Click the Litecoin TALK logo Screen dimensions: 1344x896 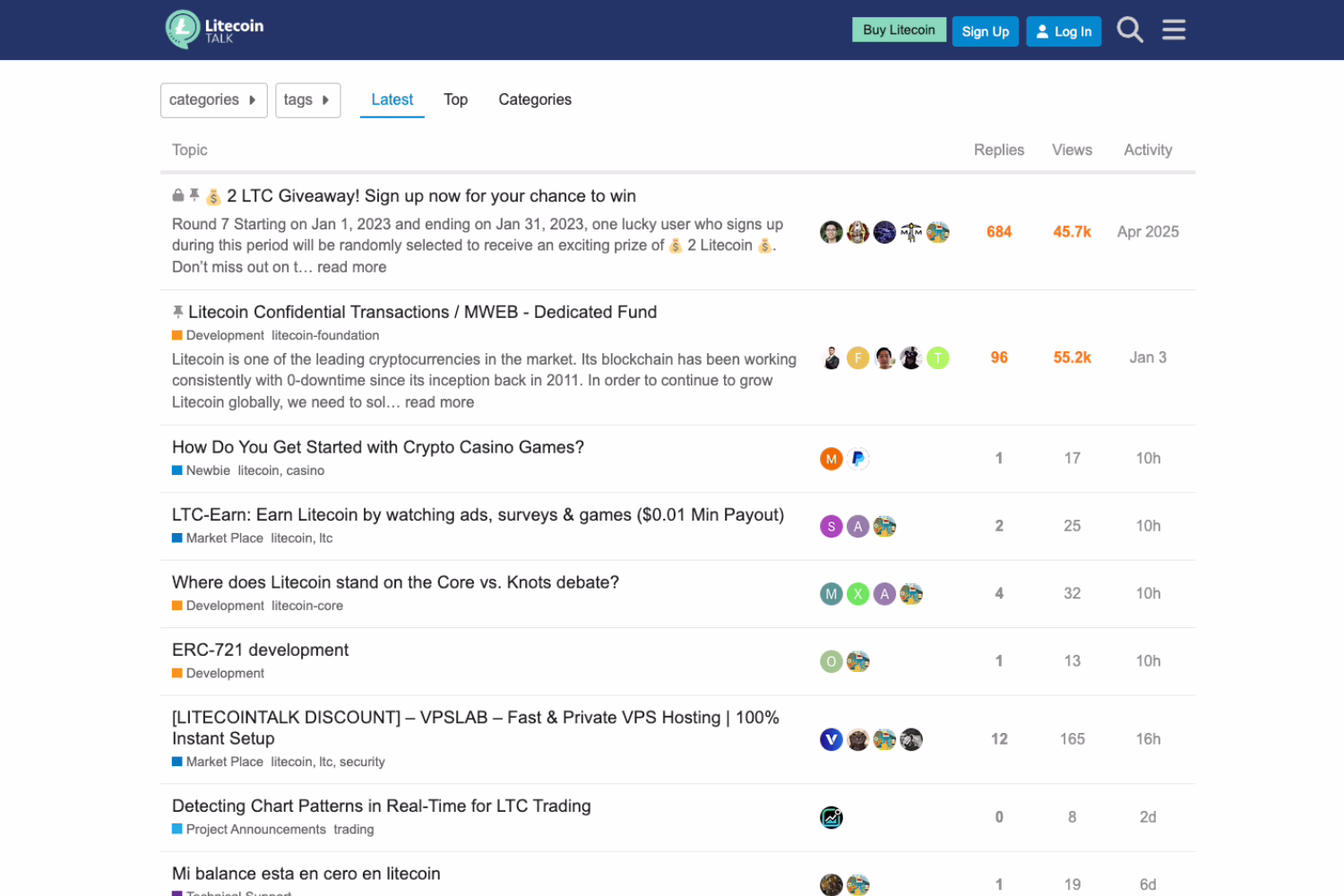[x=212, y=29]
